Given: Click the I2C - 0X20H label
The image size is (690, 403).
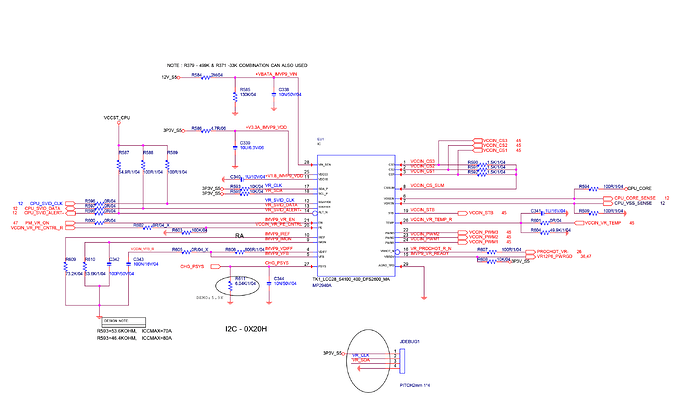Looking at the screenshot, I should point(246,329).
